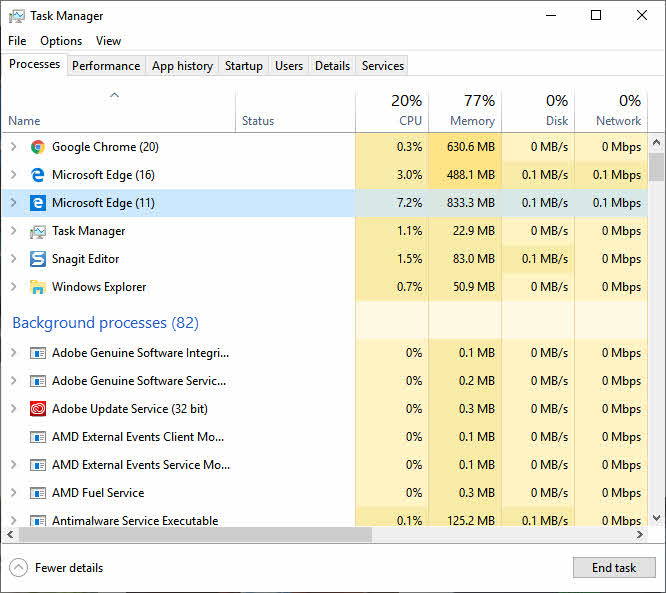Viewport: 666px width, 593px height.
Task: Expand the AMD Fuel Service row
Action: pyautogui.click(x=14, y=493)
